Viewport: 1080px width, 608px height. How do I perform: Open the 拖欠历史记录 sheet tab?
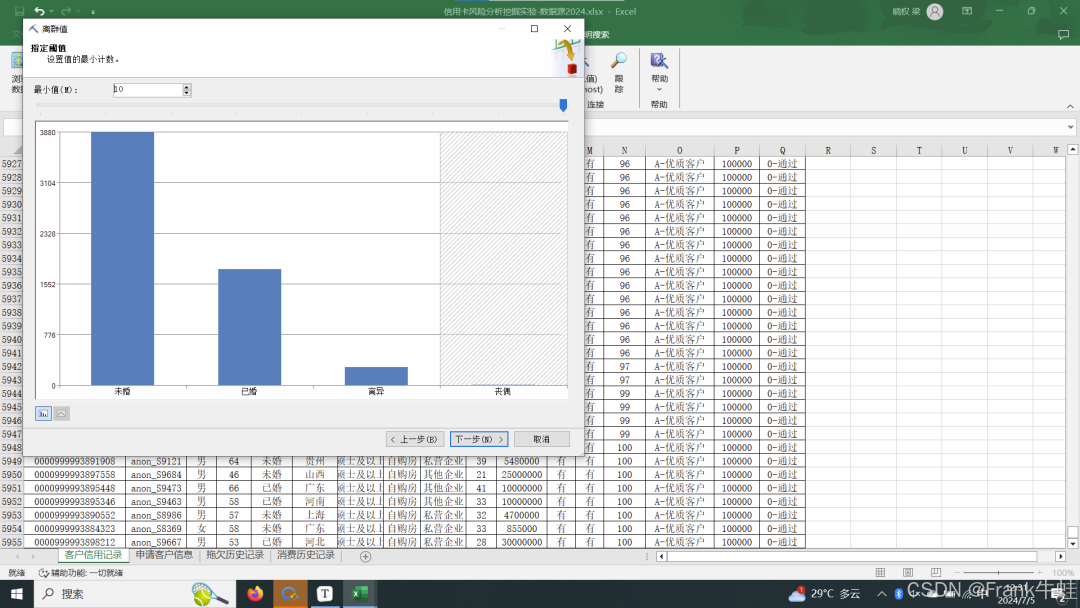pyautogui.click(x=235, y=555)
